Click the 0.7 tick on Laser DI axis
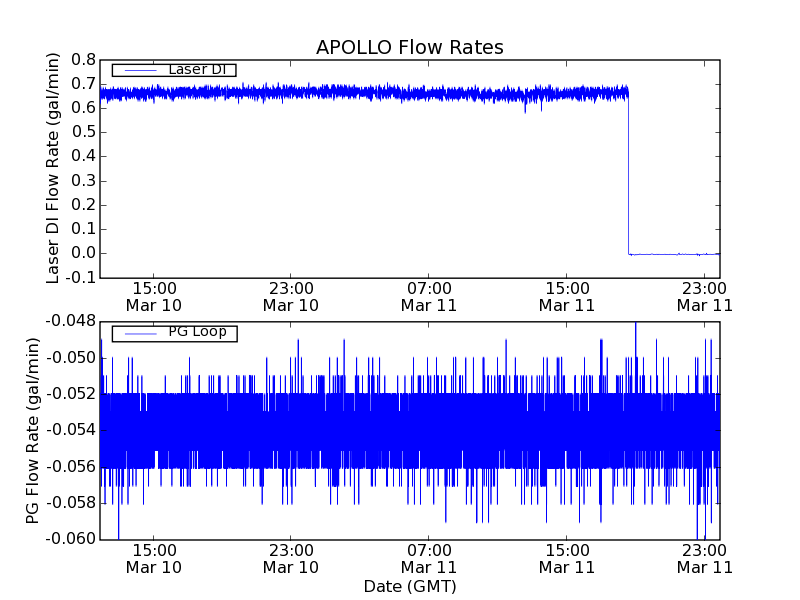Viewport: 800px width, 600px height. (84, 84)
